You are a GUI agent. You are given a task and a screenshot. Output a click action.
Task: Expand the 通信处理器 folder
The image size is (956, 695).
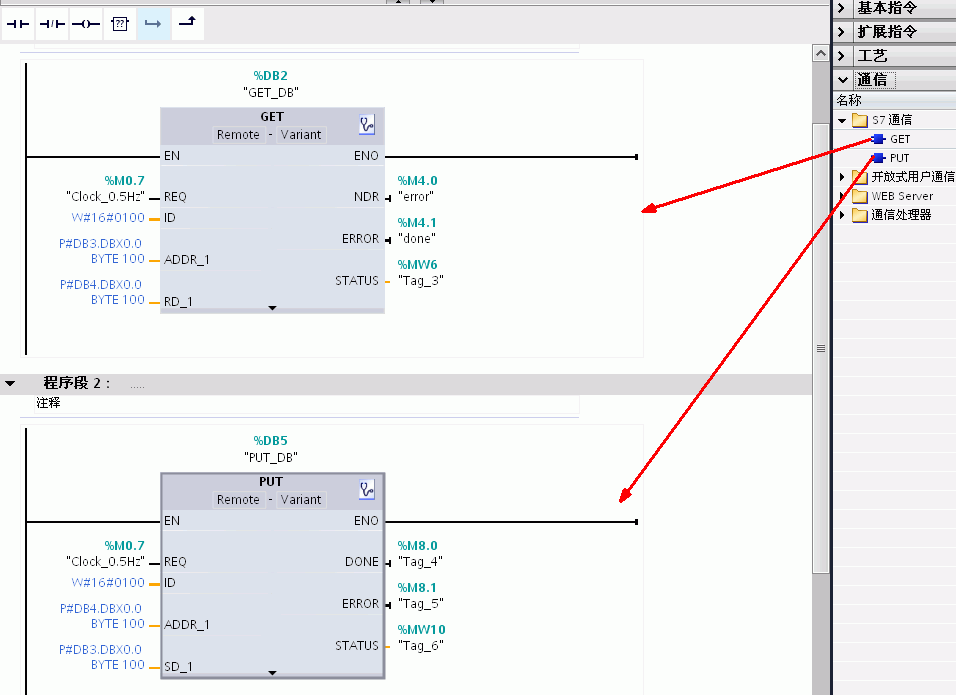click(x=842, y=215)
